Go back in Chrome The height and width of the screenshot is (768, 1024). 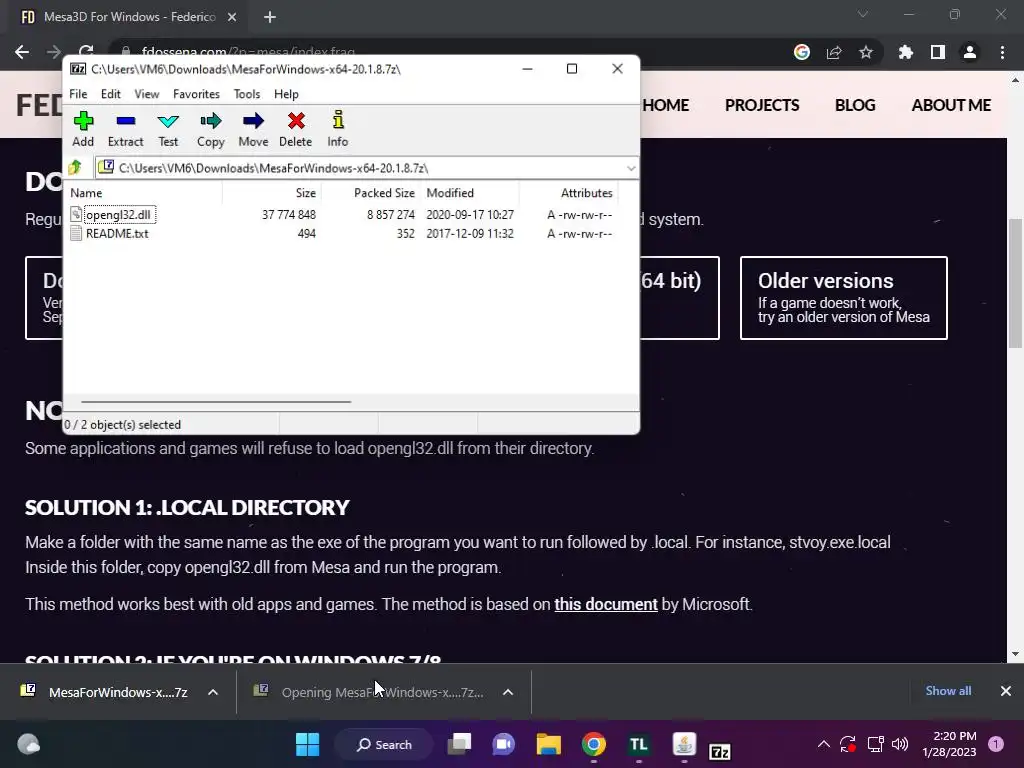pos(22,52)
